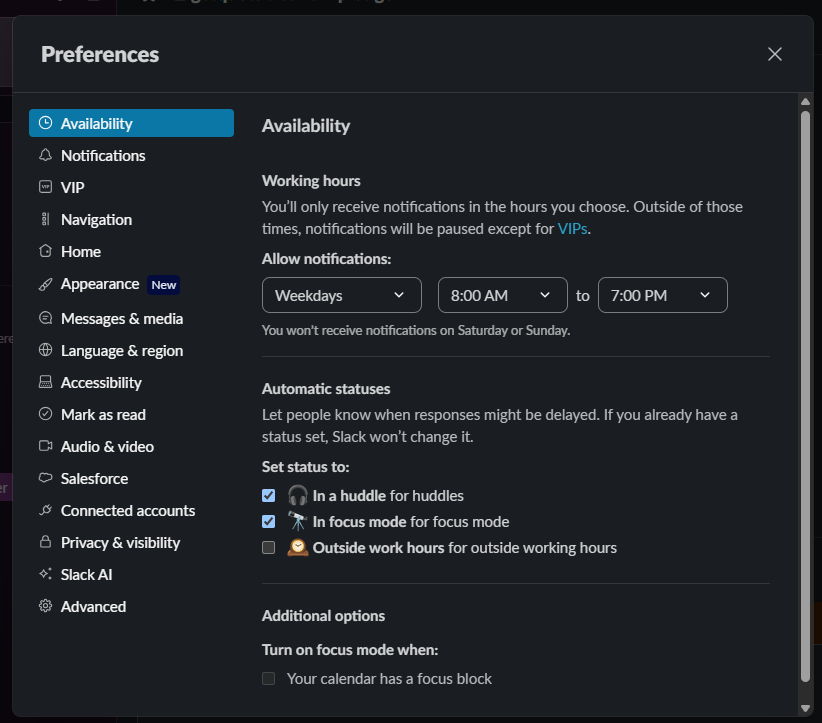This screenshot has height=723, width=822.
Task: Click the New badge beside Appearance
Action: [164, 285]
